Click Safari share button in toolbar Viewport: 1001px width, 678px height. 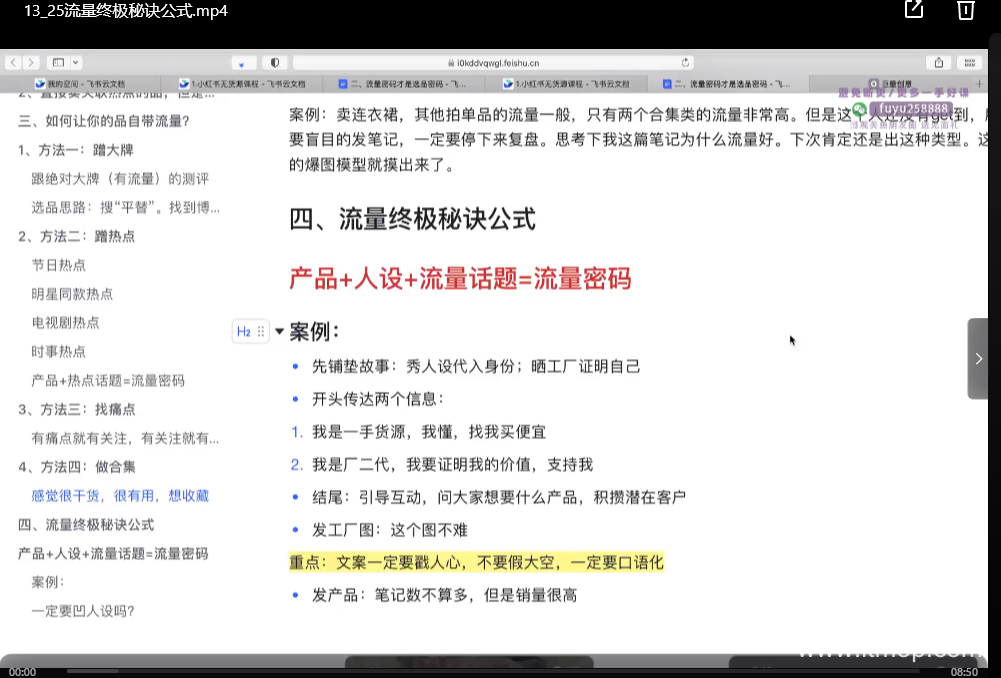(939, 62)
